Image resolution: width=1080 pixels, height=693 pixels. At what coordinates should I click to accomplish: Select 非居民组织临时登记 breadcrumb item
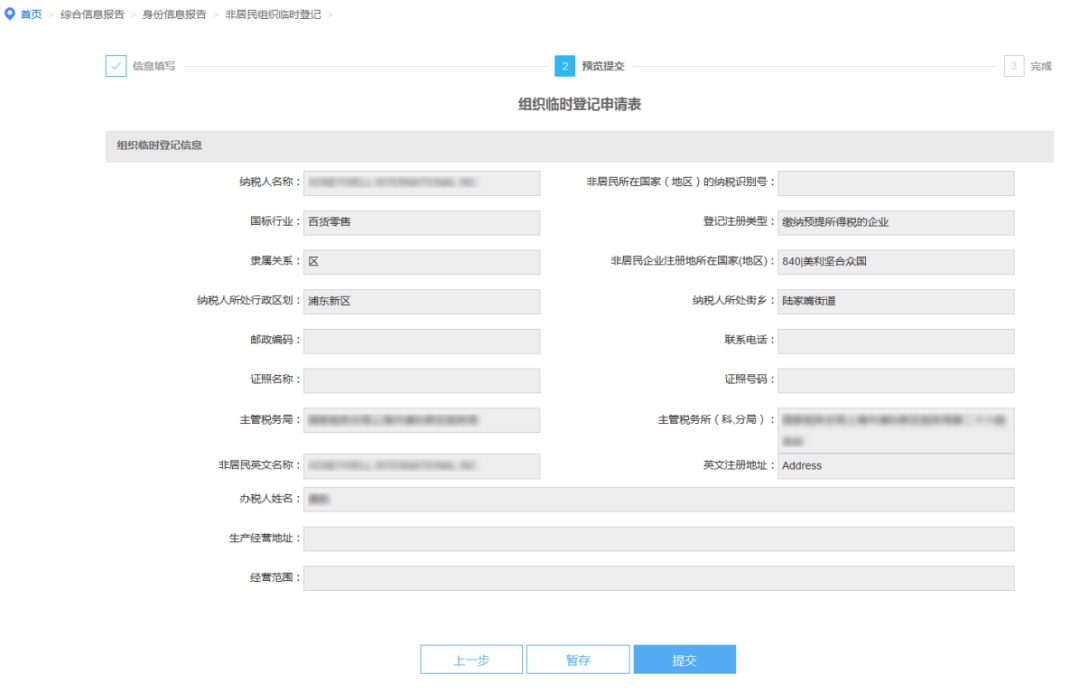pyautogui.click(x=273, y=15)
